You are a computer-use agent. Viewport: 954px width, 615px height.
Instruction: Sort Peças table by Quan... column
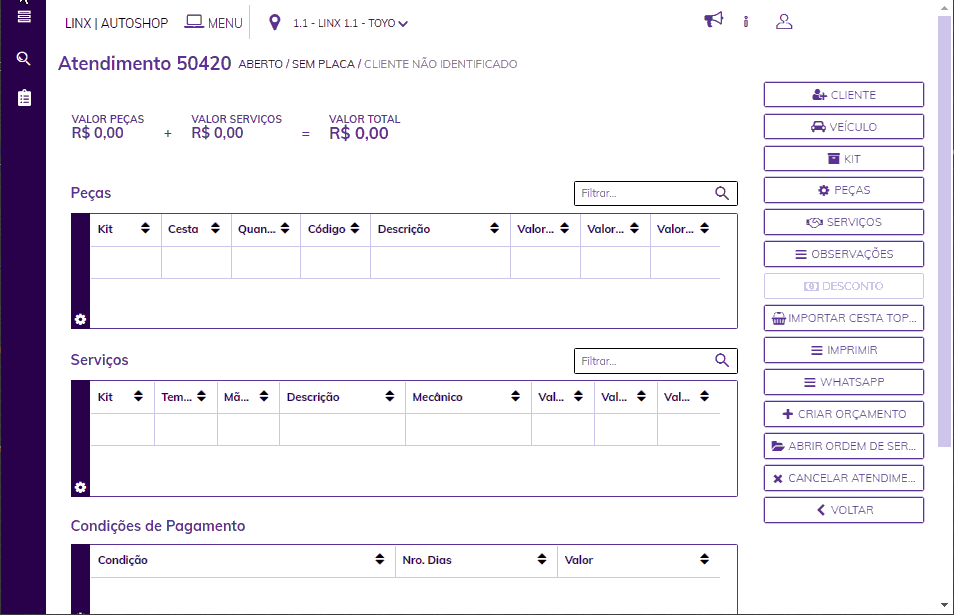tap(285, 228)
